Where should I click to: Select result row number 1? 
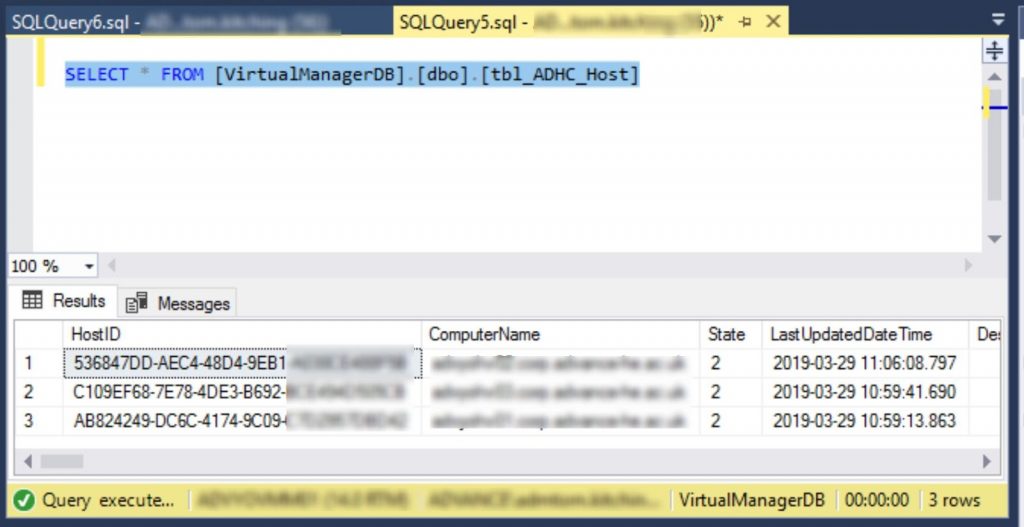click(x=39, y=363)
